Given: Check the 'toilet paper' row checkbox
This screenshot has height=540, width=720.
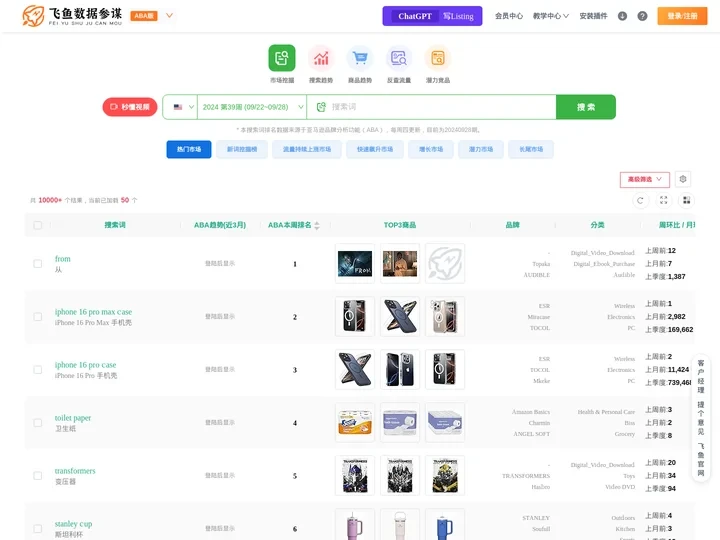Looking at the screenshot, I should 38,423.
